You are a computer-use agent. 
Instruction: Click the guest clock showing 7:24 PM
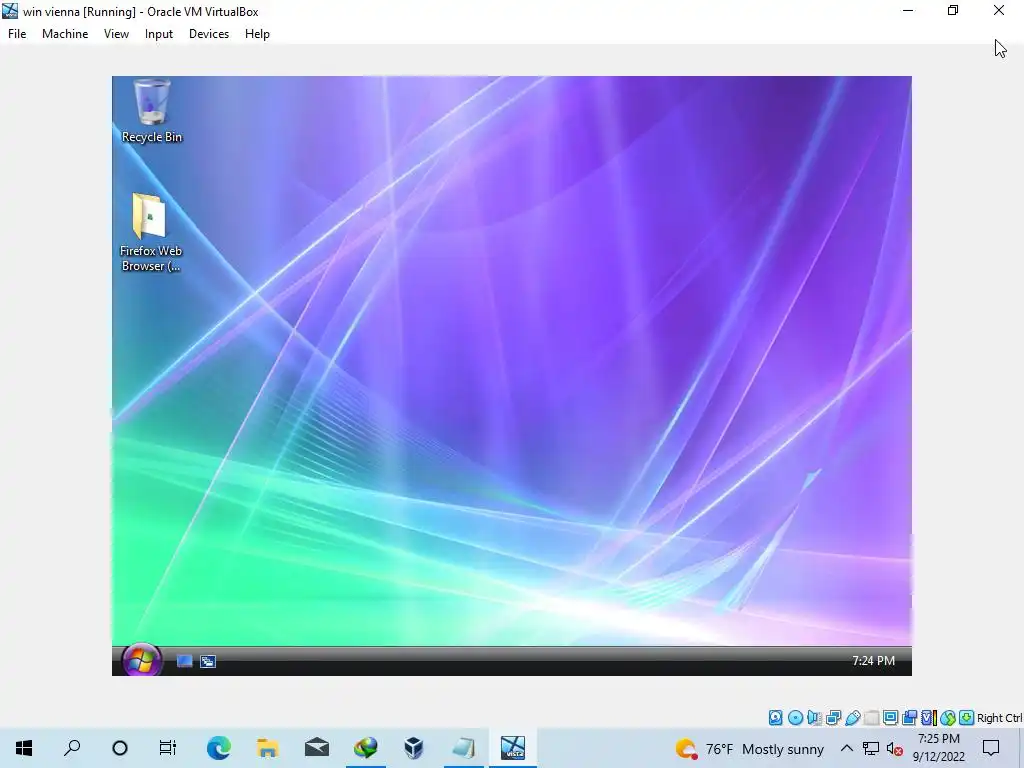[x=873, y=661]
